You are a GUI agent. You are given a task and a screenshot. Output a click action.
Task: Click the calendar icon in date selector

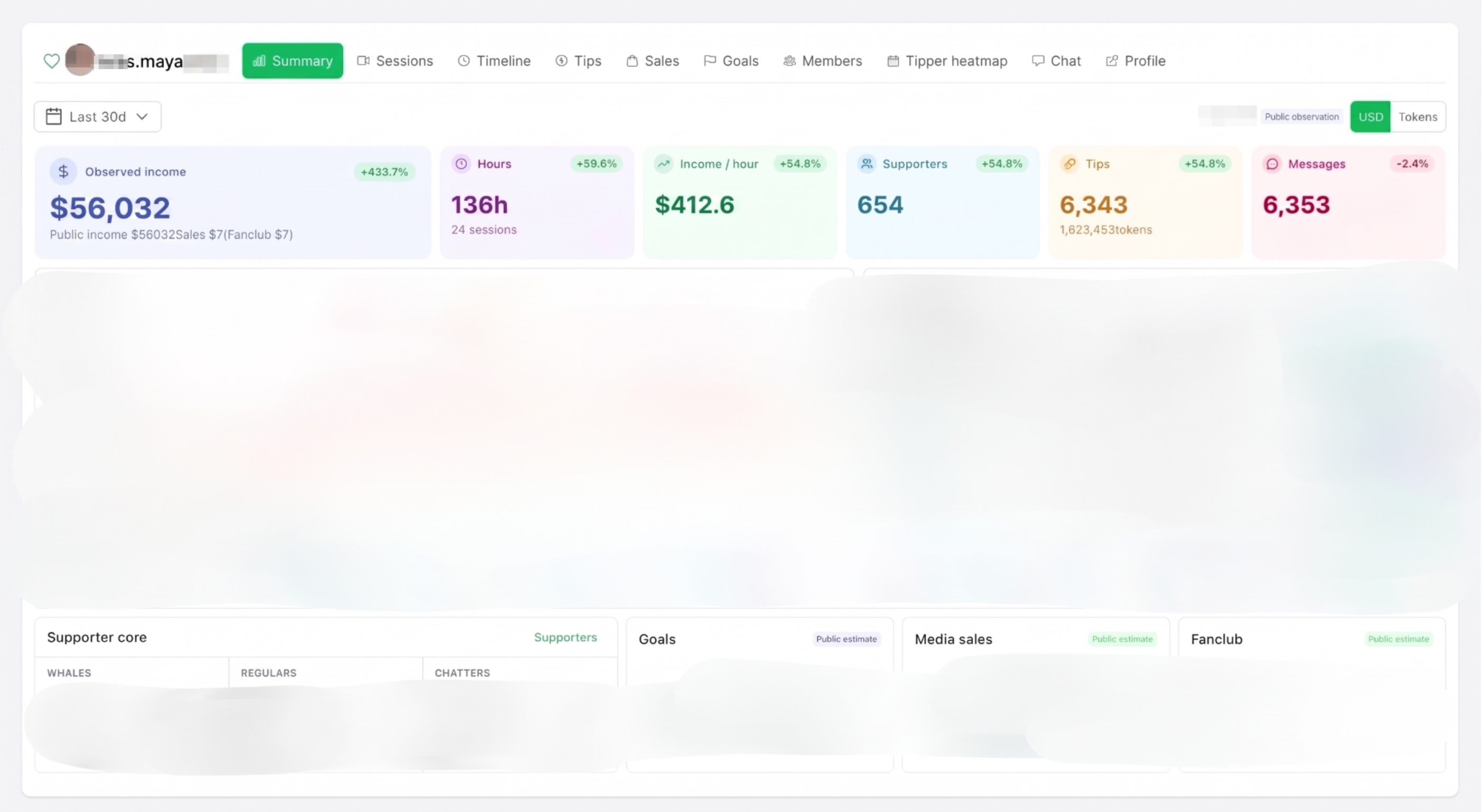point(53,117)
